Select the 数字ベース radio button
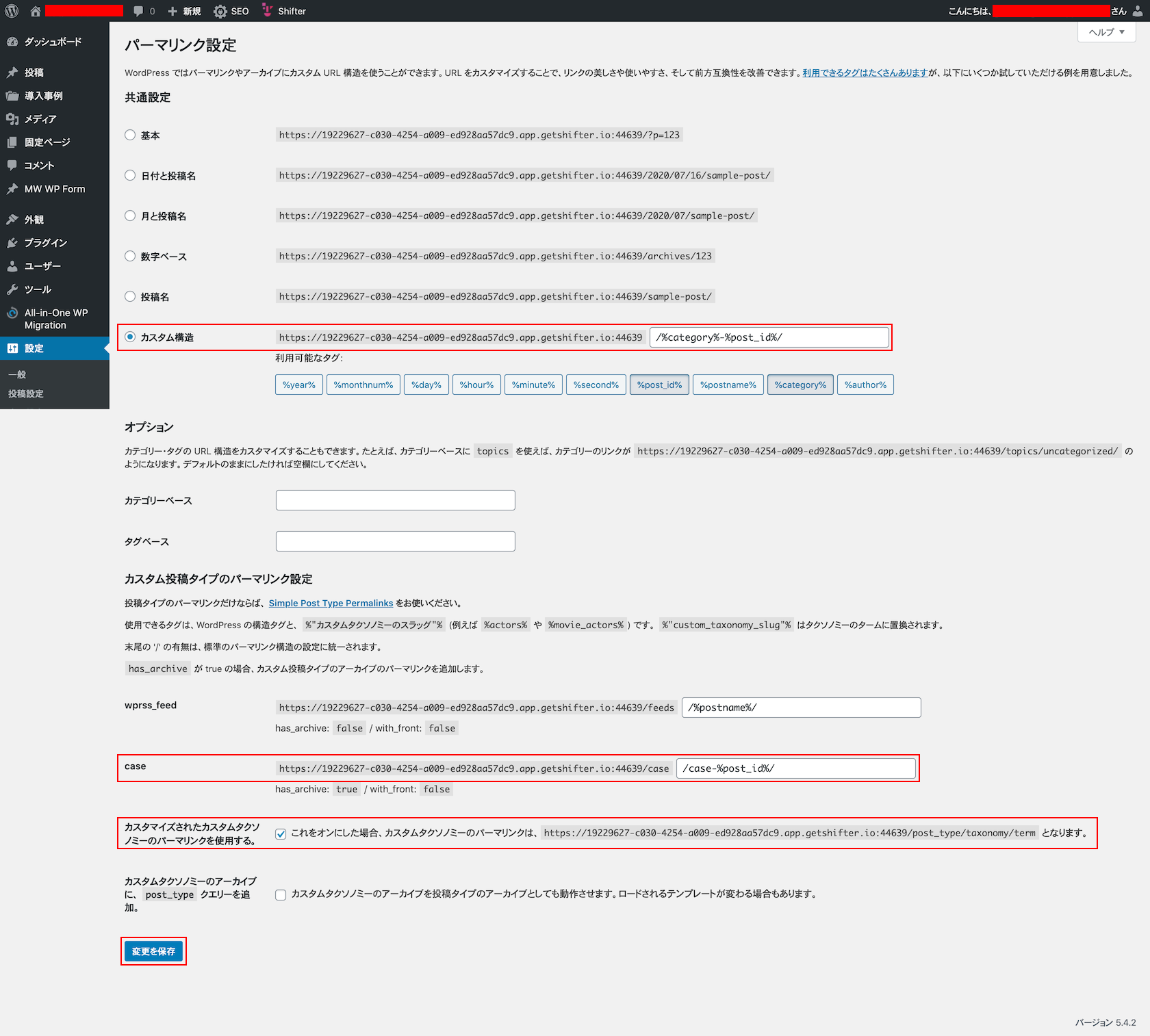The height and width of the screenshot is (1036, 1150). coord(130,256)
